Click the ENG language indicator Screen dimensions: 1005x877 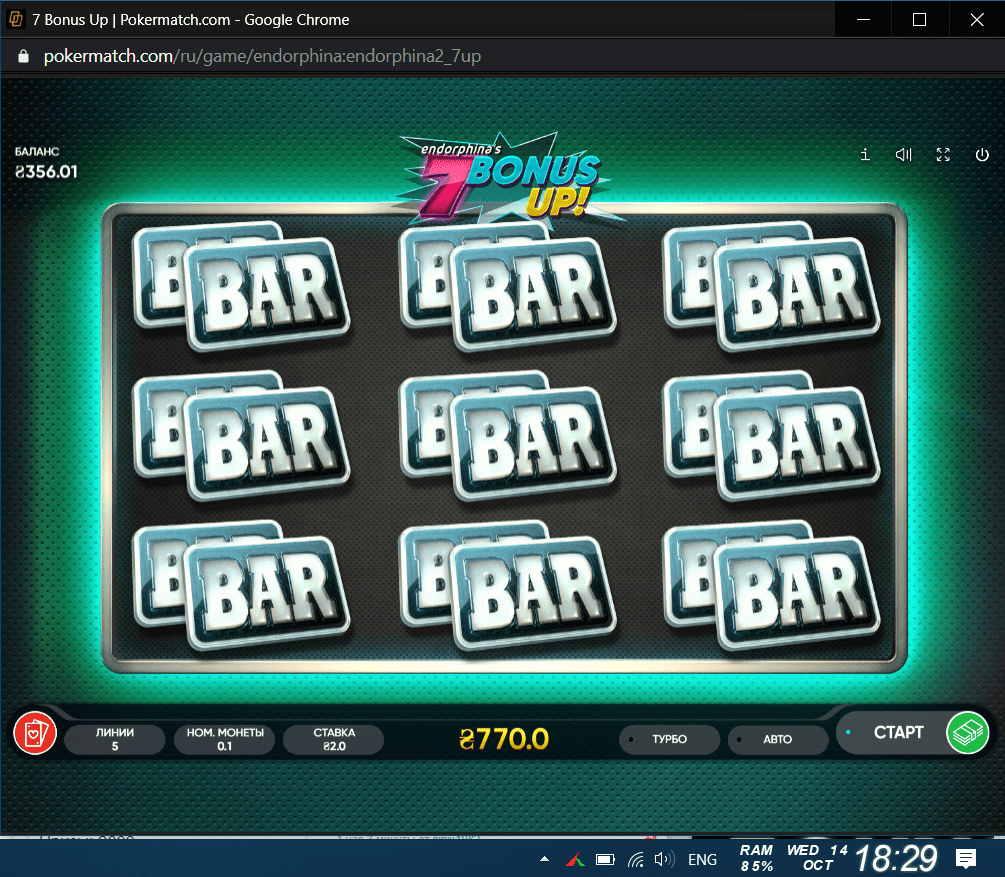tap(702, 859)
